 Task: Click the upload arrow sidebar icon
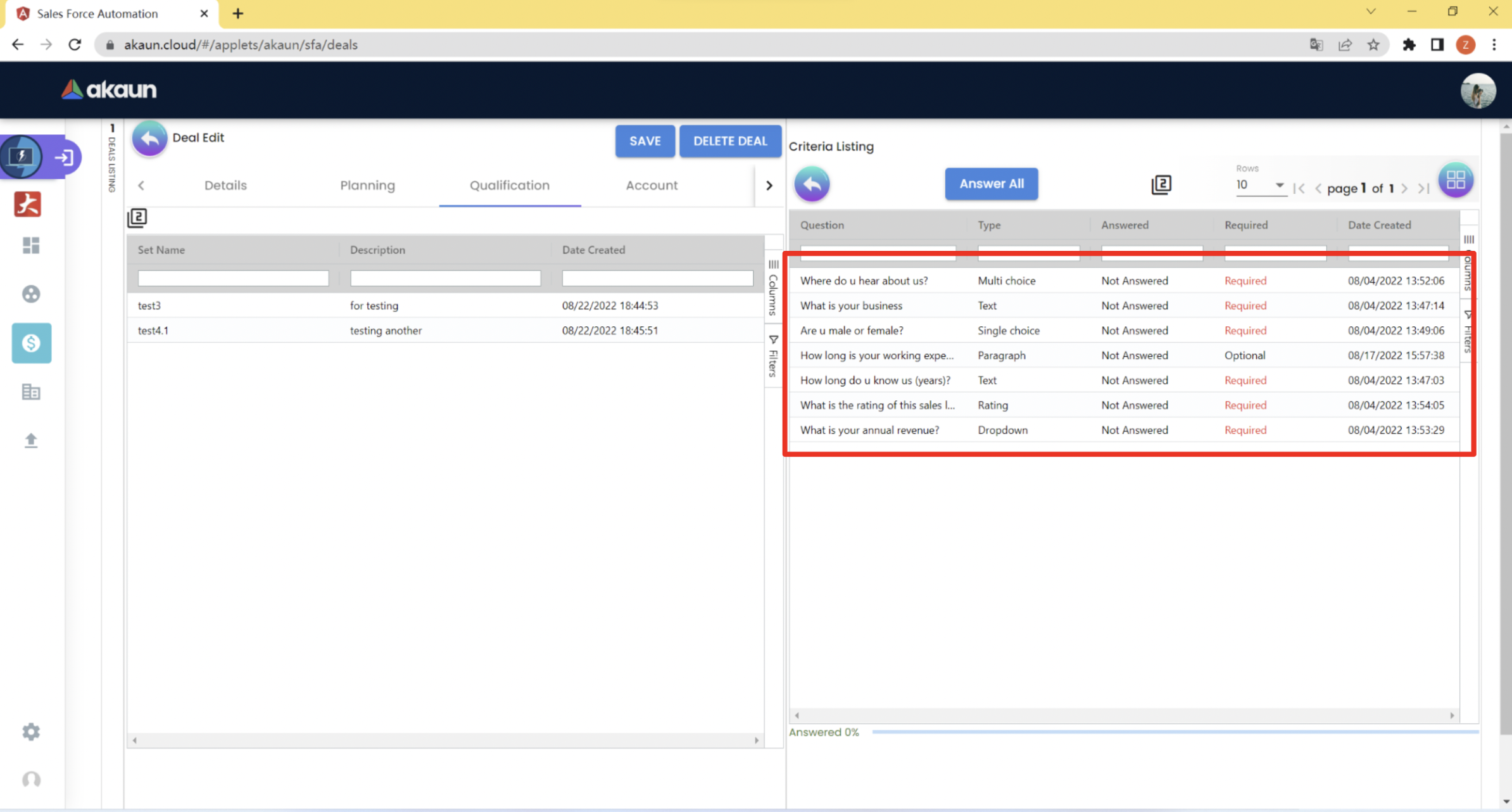coord(31,440)
